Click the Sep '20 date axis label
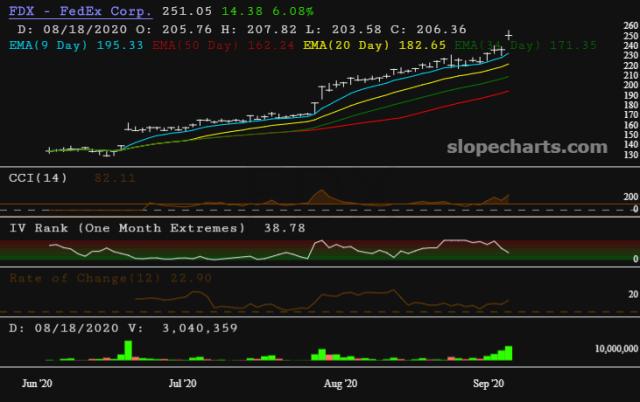 click(489, 383)
